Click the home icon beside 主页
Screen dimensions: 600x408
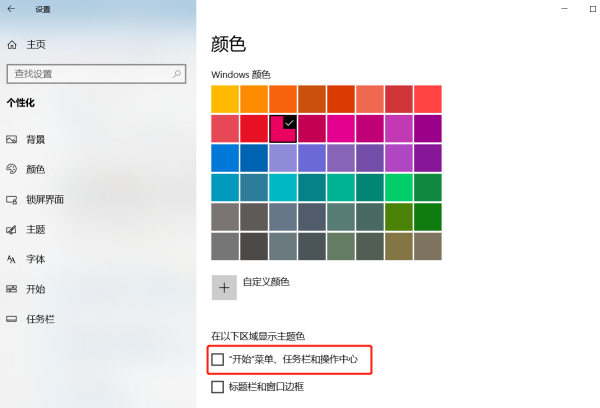point(12,45)
